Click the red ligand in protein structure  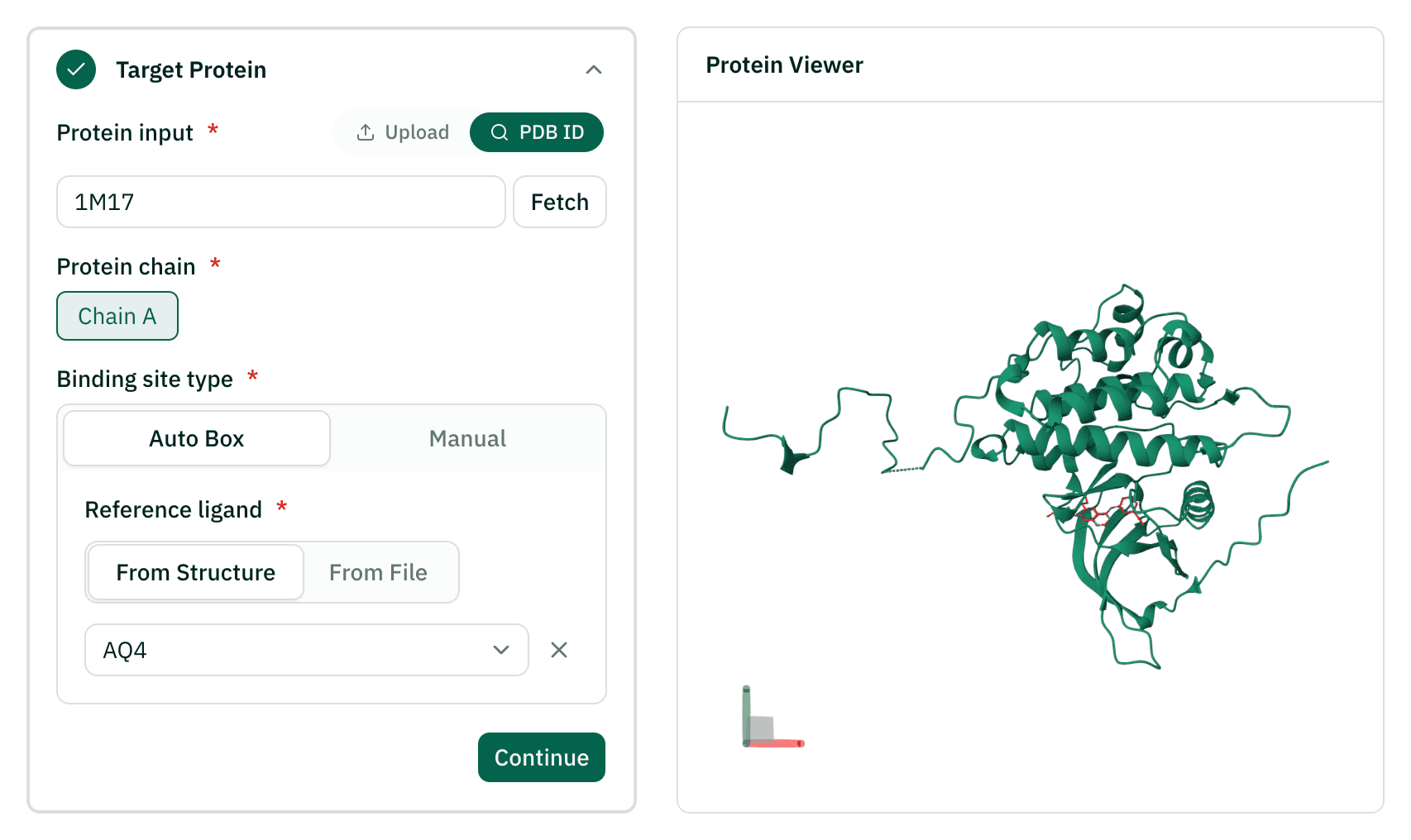(x=1098, y=513)
